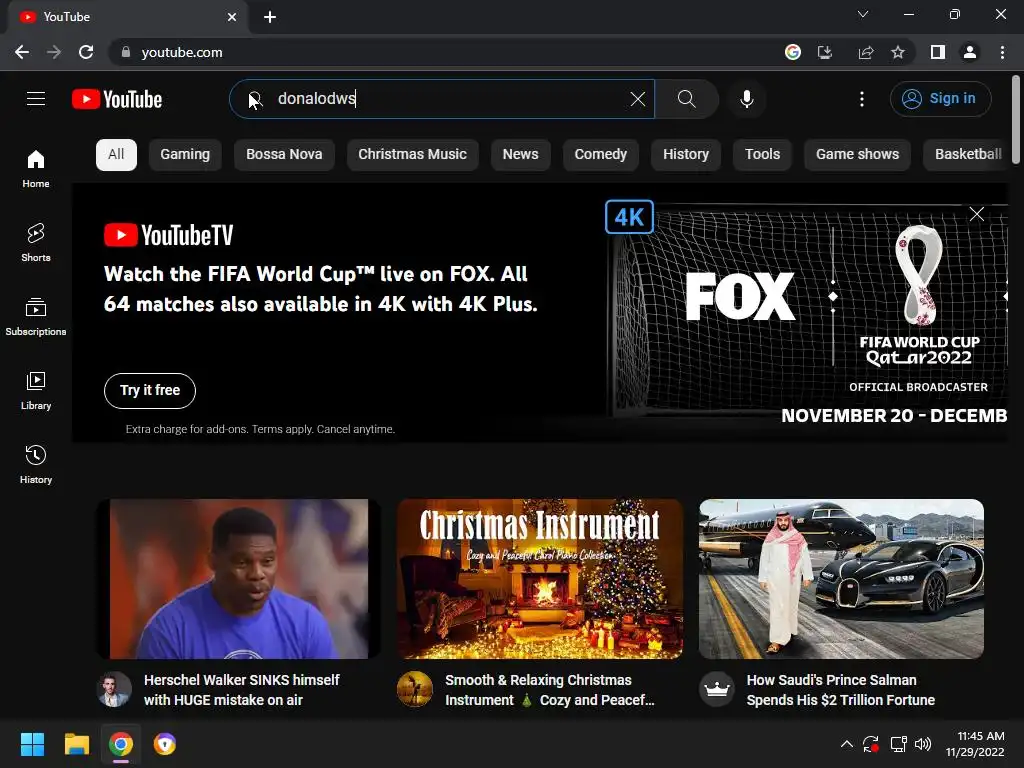
Task: Dismiss the YouTube TV banner ad
Action: pyautogui.click(x=976, y=214)
